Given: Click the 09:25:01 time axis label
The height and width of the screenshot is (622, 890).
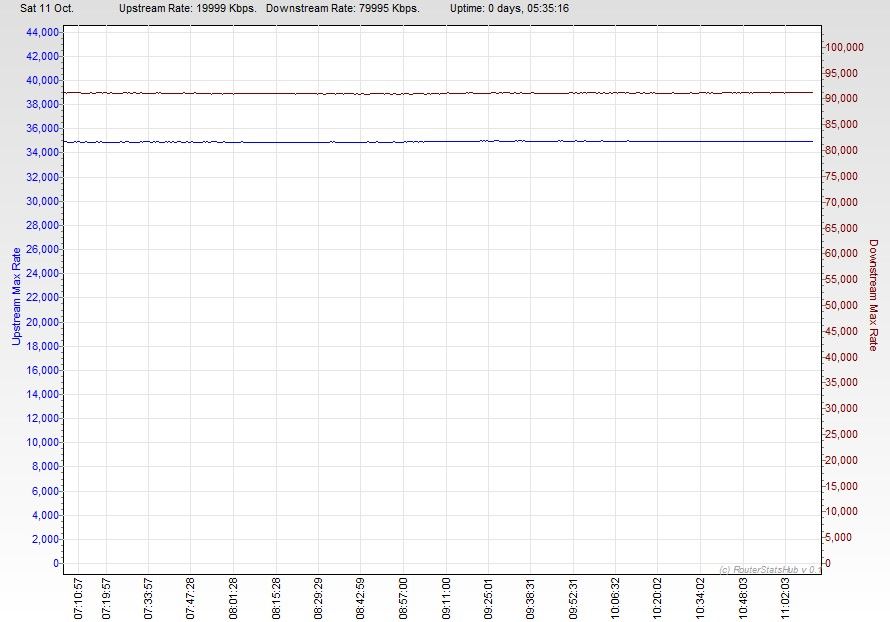Looking at the screenshot, I should coord(488,598).
